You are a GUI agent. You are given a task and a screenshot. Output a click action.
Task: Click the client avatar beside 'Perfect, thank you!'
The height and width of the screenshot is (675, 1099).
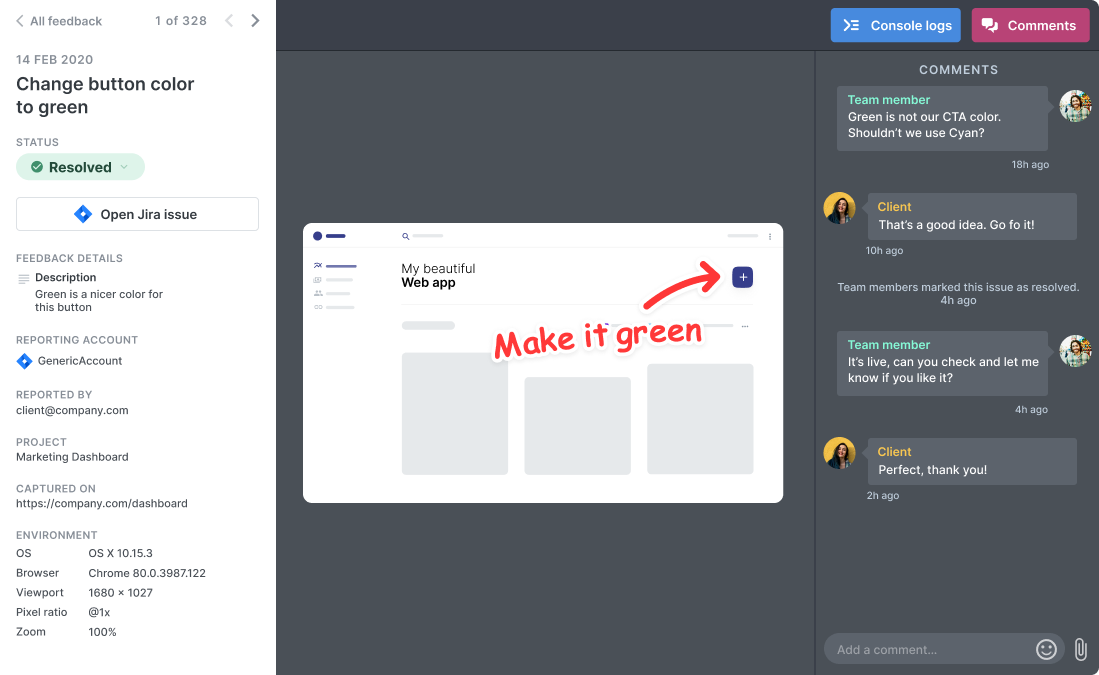coord(839,453)
